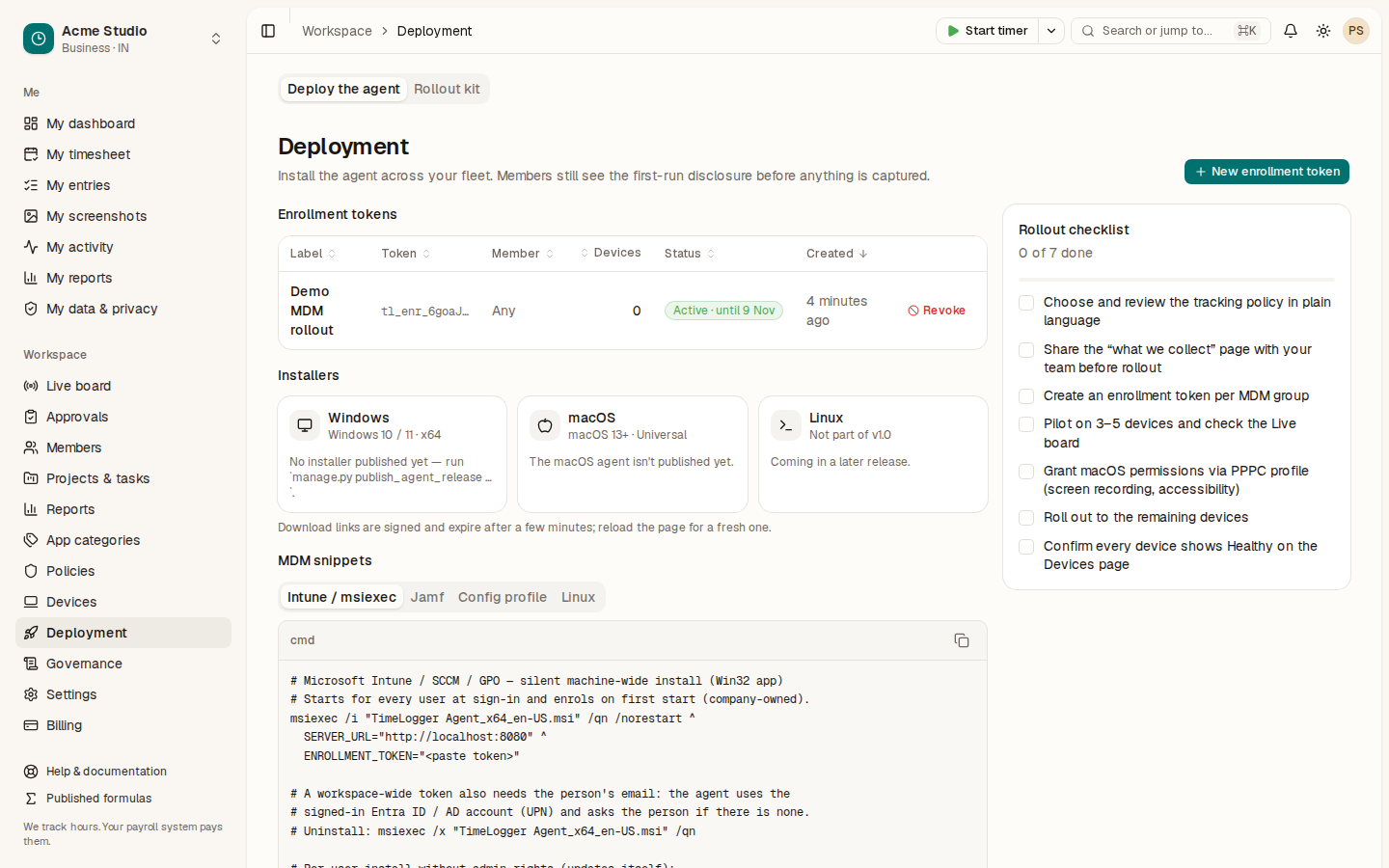Click the My reports chart icon
This screenshot has width=1389, height=868.
pyautogui.click(x=31, y=278)
